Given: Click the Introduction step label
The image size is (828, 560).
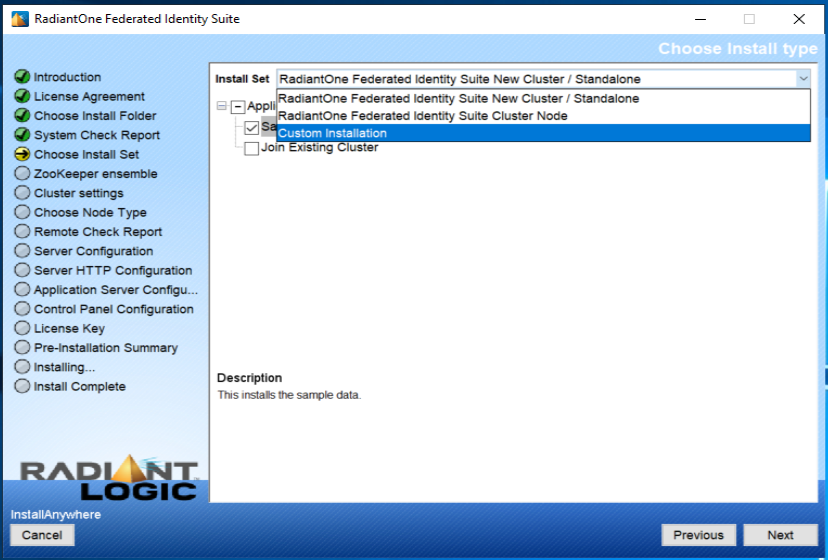Looking at the screenshot, I should (x=68, y=77).
